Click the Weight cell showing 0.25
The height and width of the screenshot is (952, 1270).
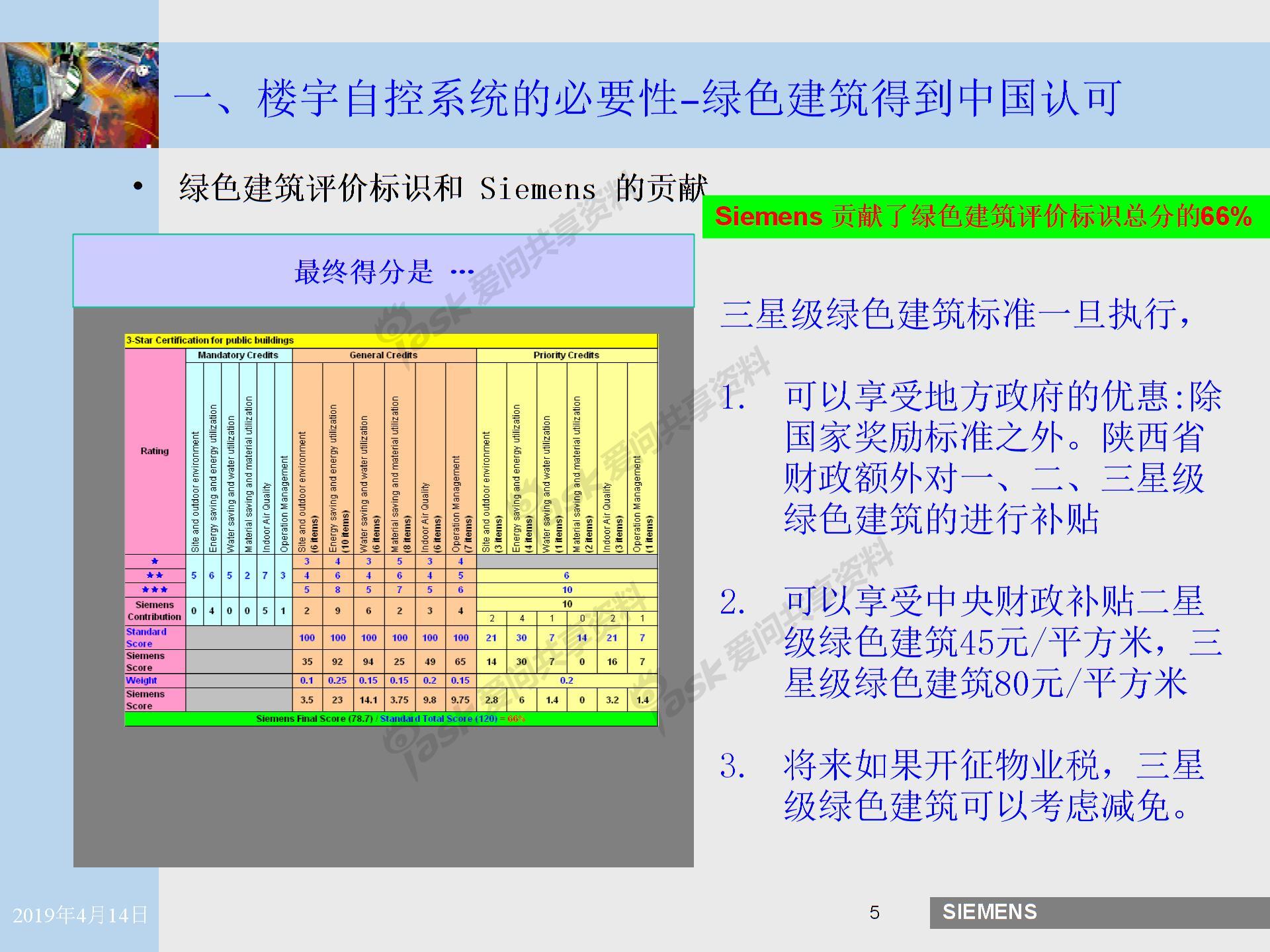point(338,680)
